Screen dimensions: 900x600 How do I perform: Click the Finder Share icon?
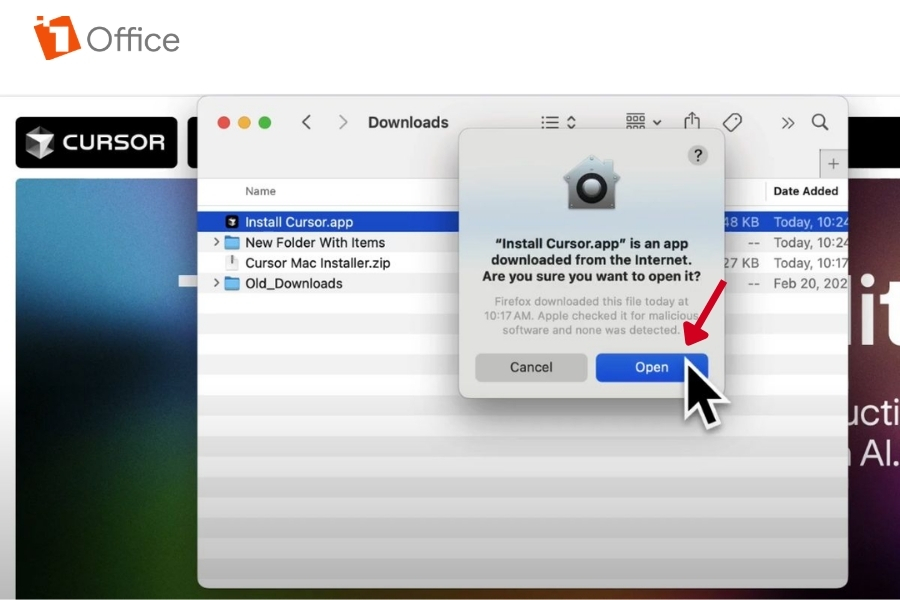point(692,121)
